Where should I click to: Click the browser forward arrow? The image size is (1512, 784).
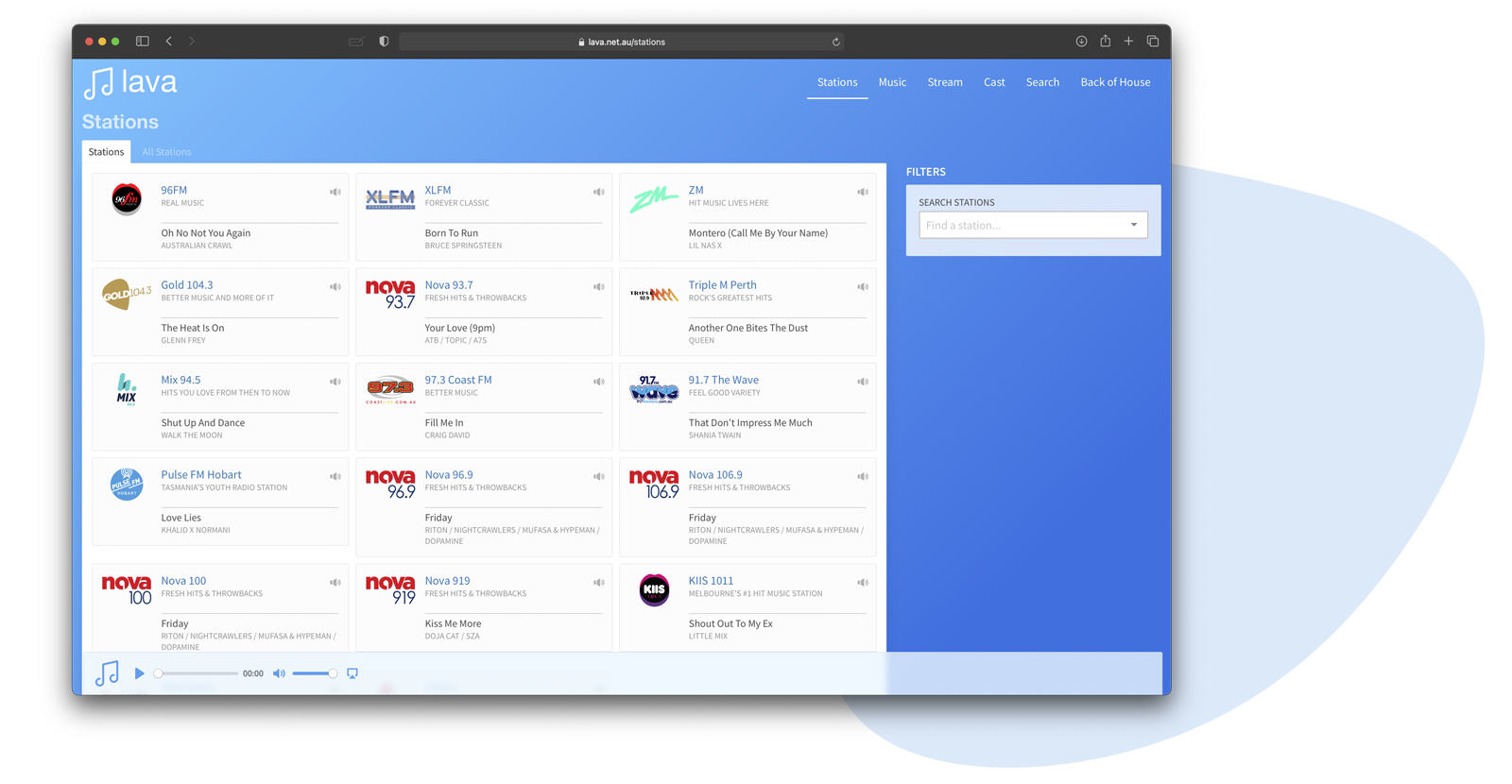[192, 42]
